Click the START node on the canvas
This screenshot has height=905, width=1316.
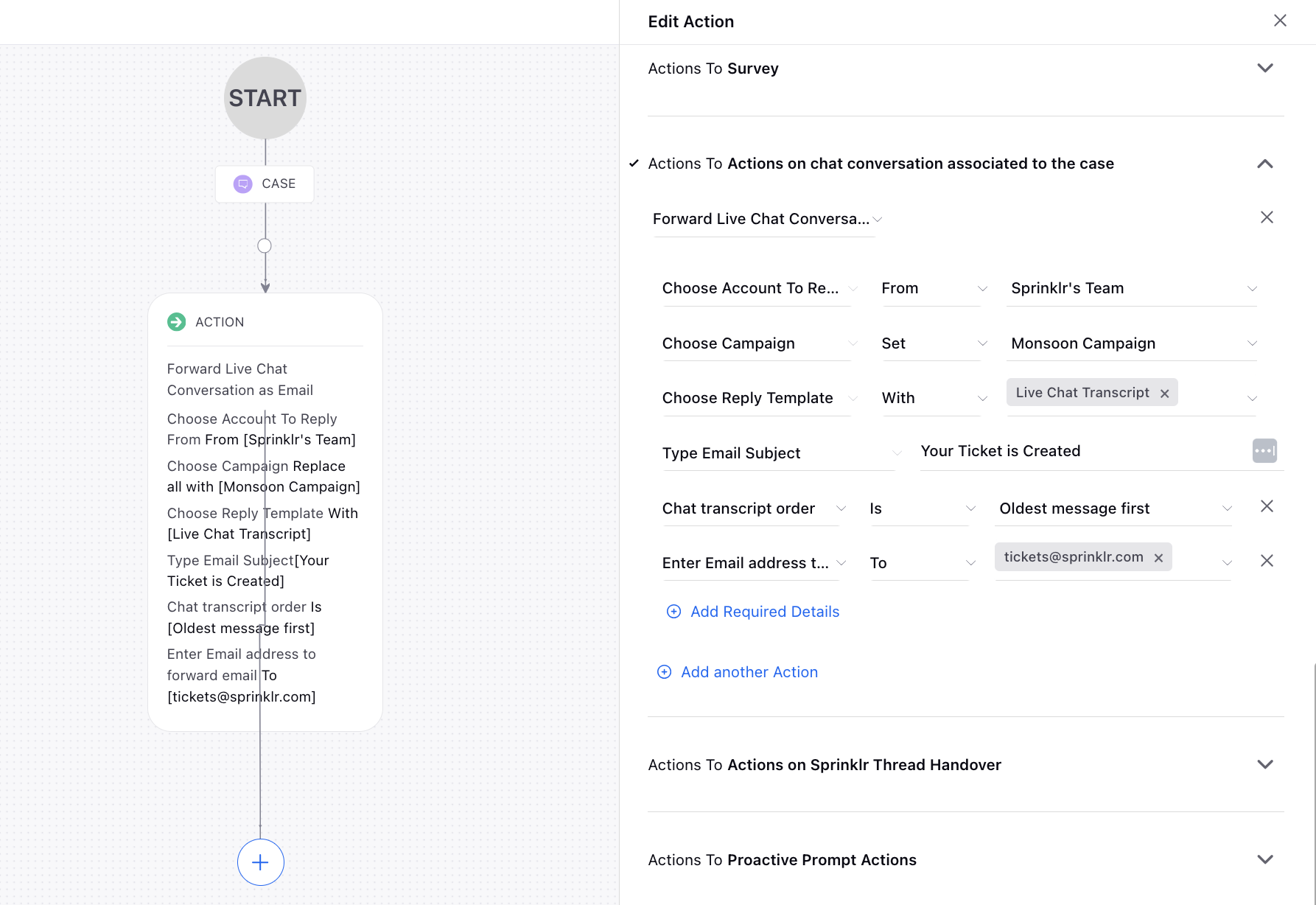(265, 98)
